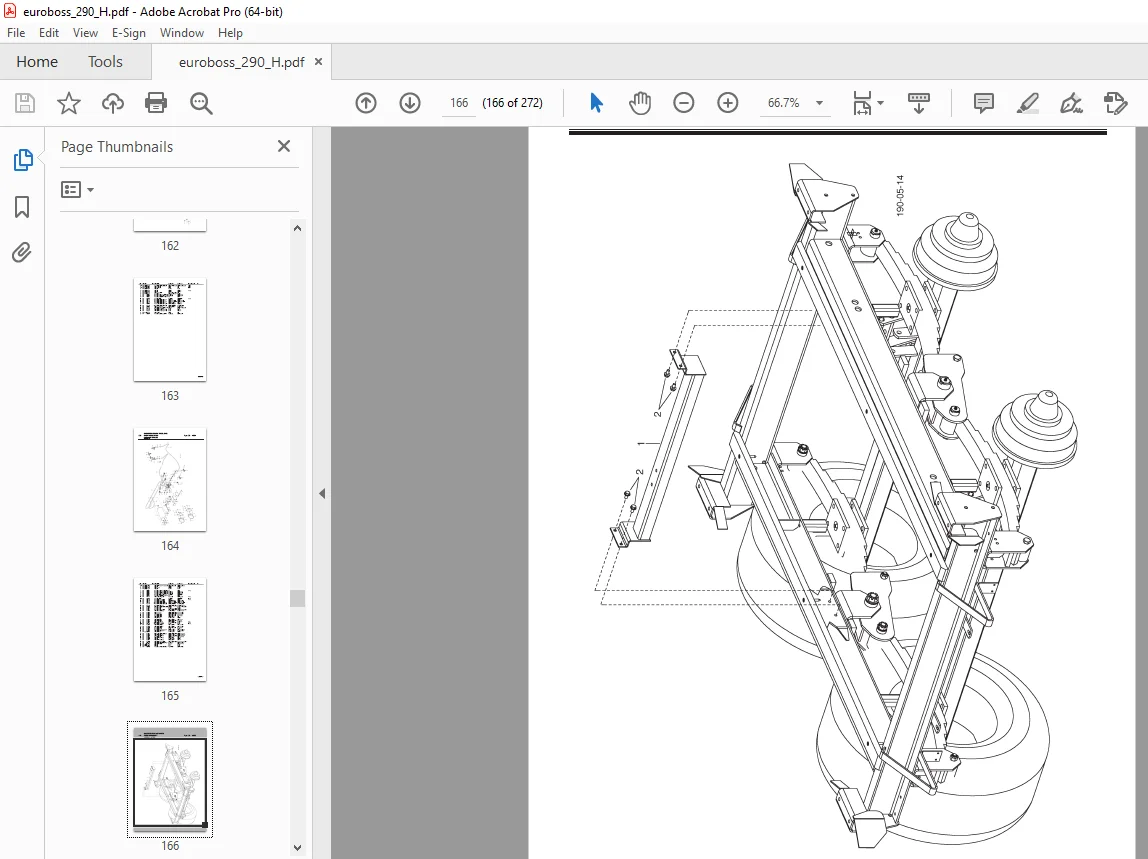Open thumbnail options menu
The image size is (1148, 859).
[x=78, y=190]
